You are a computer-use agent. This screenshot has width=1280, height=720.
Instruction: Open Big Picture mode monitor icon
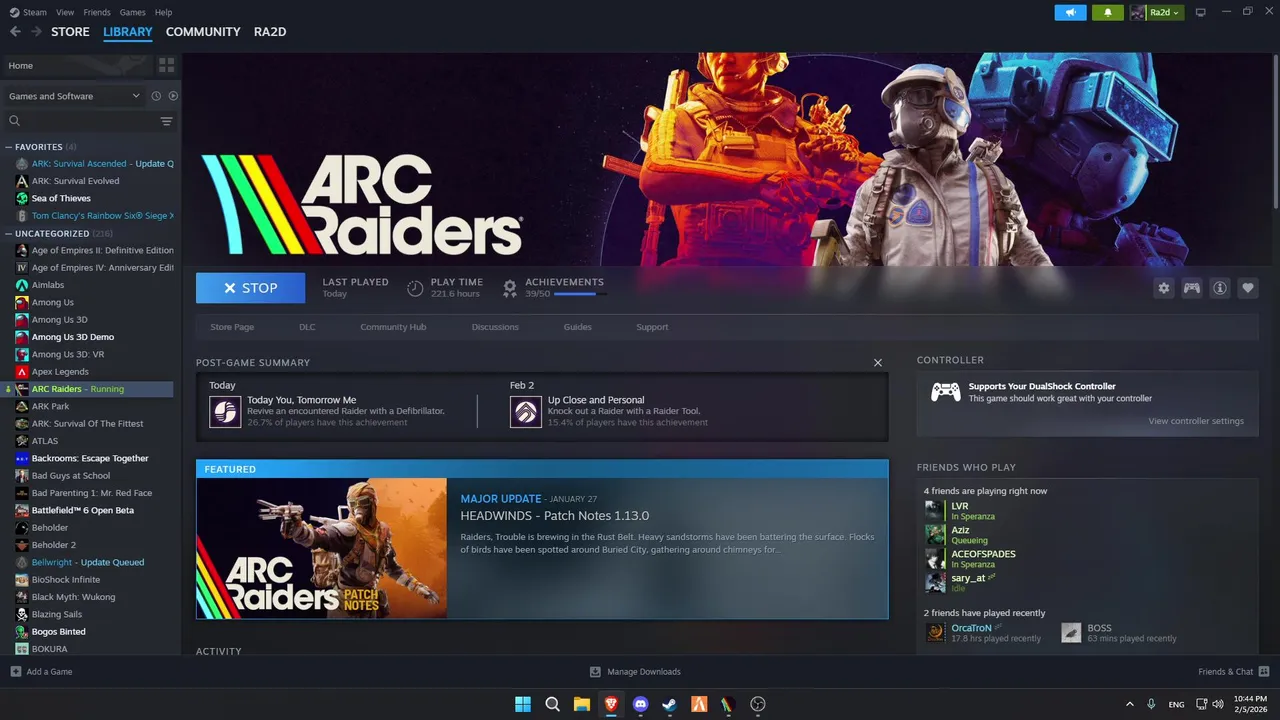tap(1201, 12)
